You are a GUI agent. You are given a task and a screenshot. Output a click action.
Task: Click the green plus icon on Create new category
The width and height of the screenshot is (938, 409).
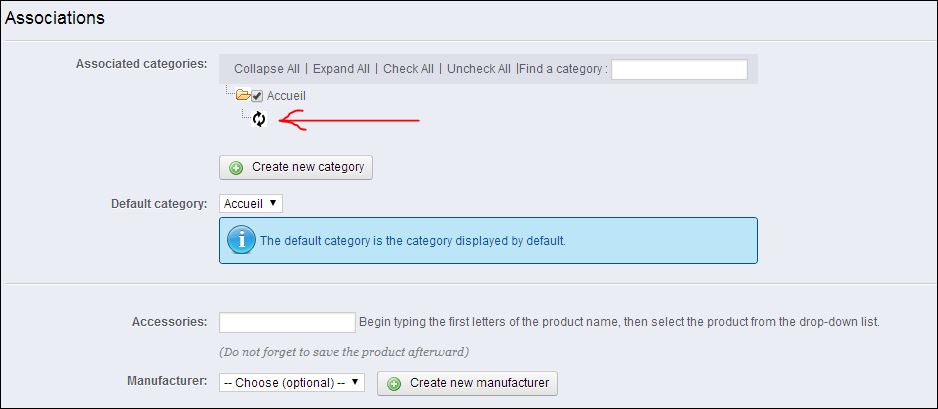tap(236, 168)
